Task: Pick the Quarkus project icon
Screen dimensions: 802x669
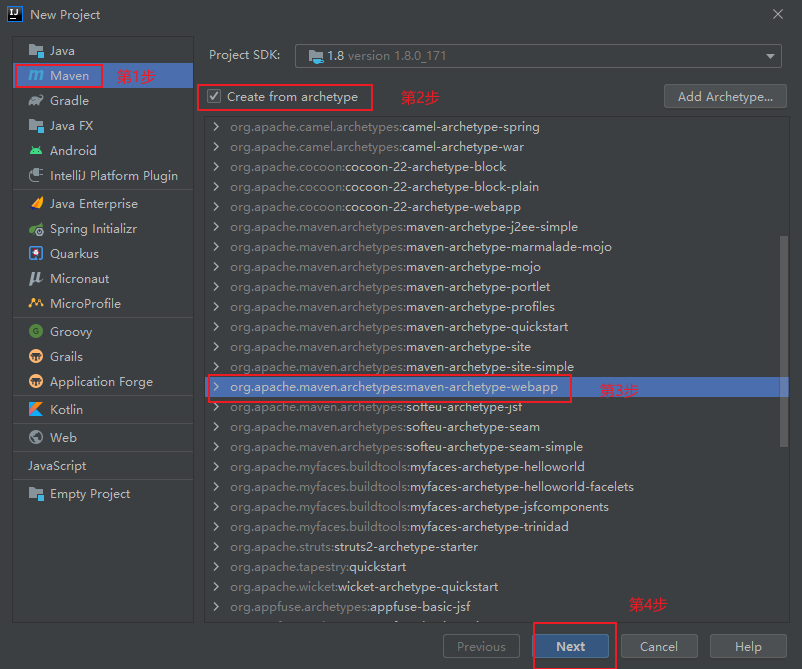Action: (x=36, y=254)
